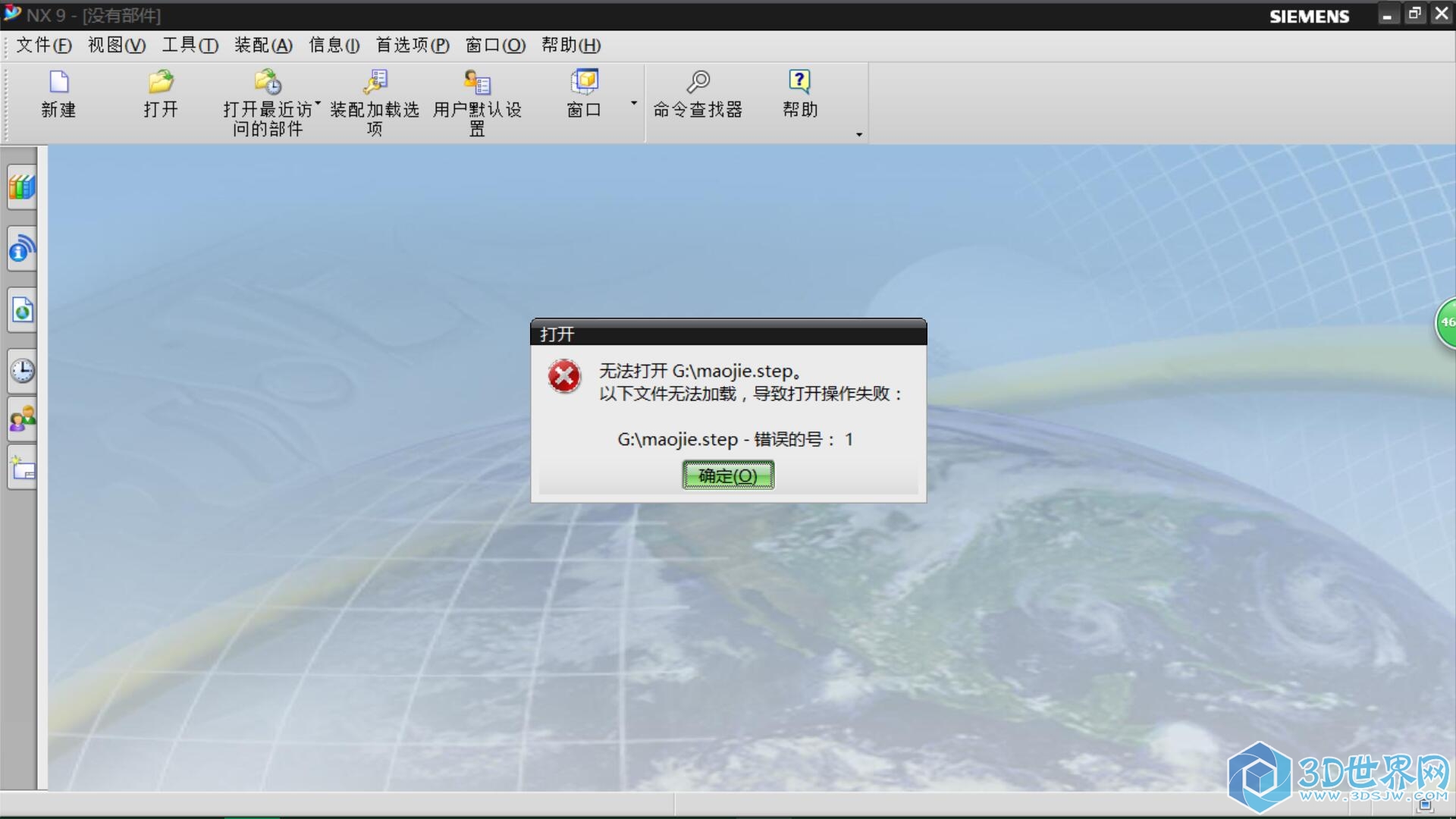Open the 文件(F) menu
1456x819 pixels.
tap(44, 45)
